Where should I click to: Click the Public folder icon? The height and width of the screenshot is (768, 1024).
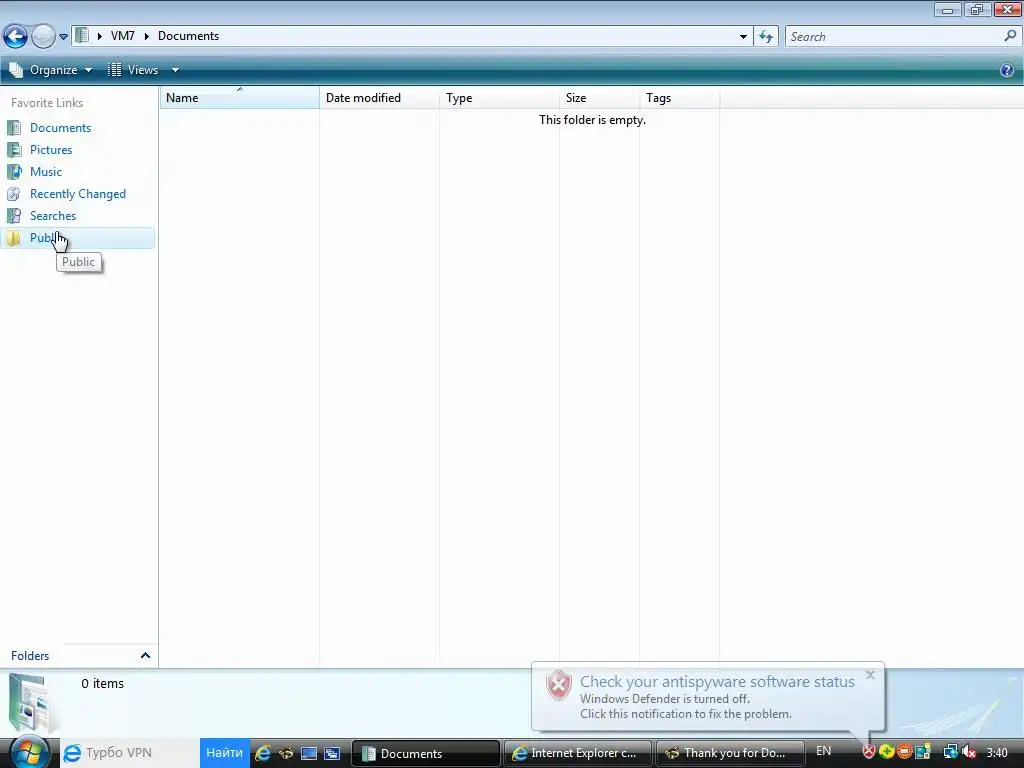pos(14,238)
